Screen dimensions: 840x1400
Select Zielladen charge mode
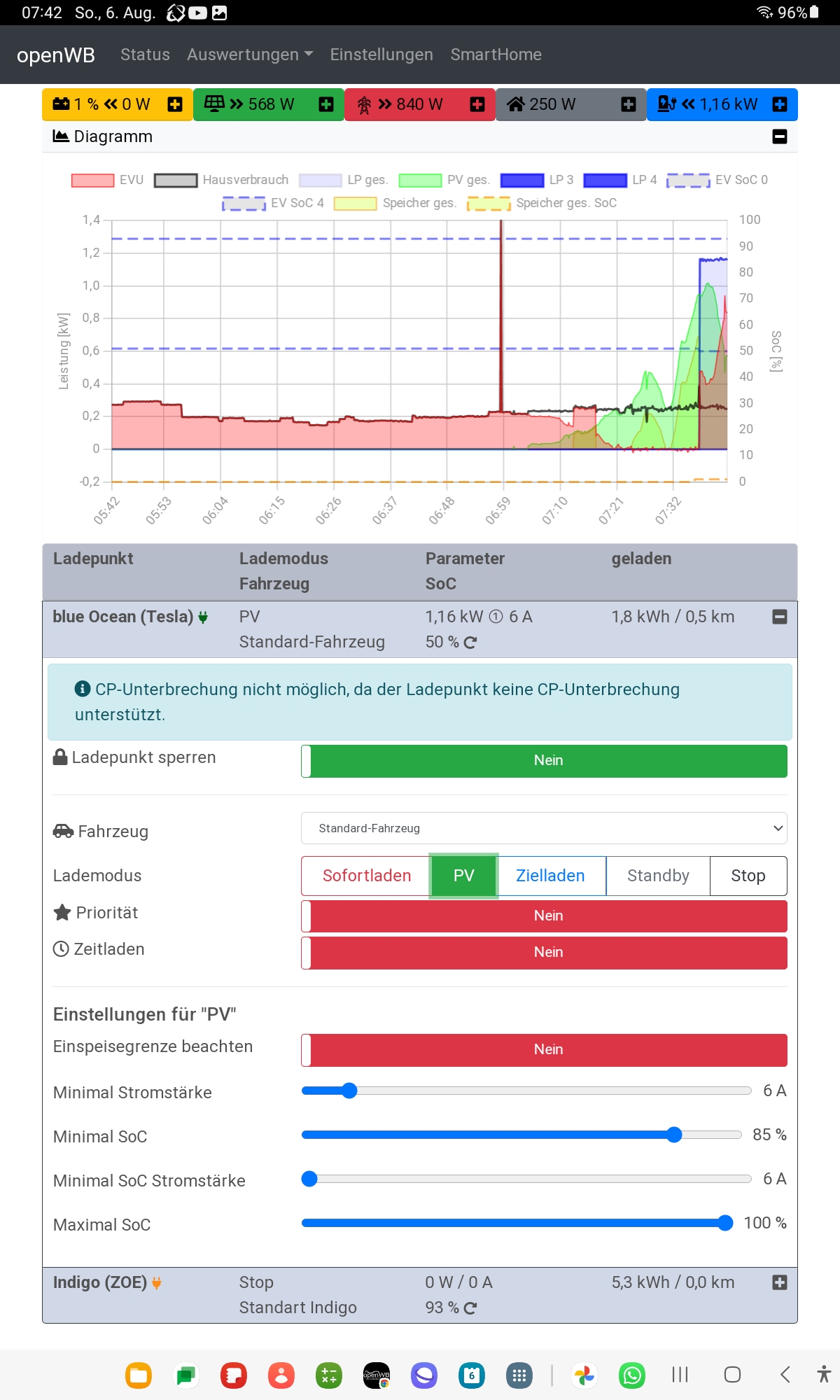tap(551, 876)
